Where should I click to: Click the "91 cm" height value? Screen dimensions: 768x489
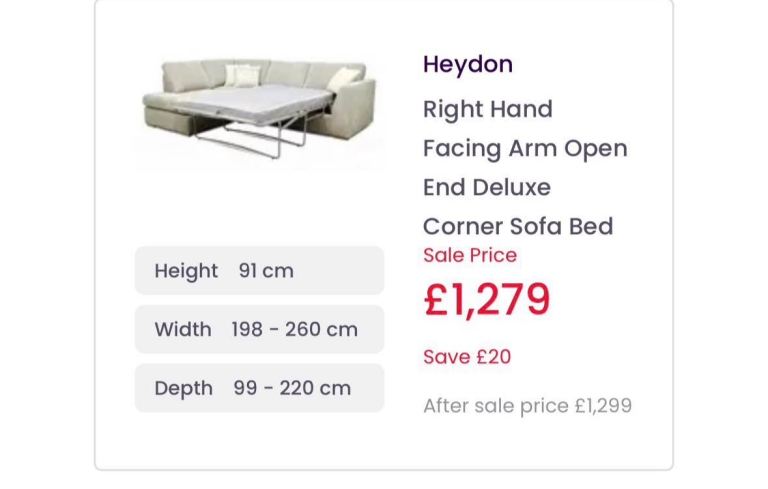click(266, 271)
